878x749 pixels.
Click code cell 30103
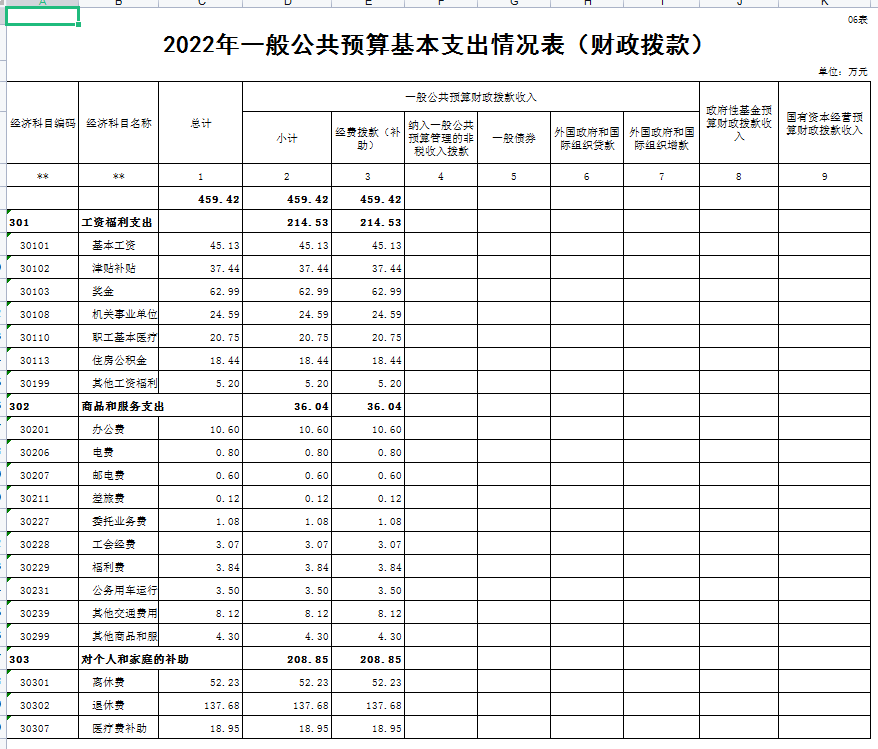click(43, 291)
